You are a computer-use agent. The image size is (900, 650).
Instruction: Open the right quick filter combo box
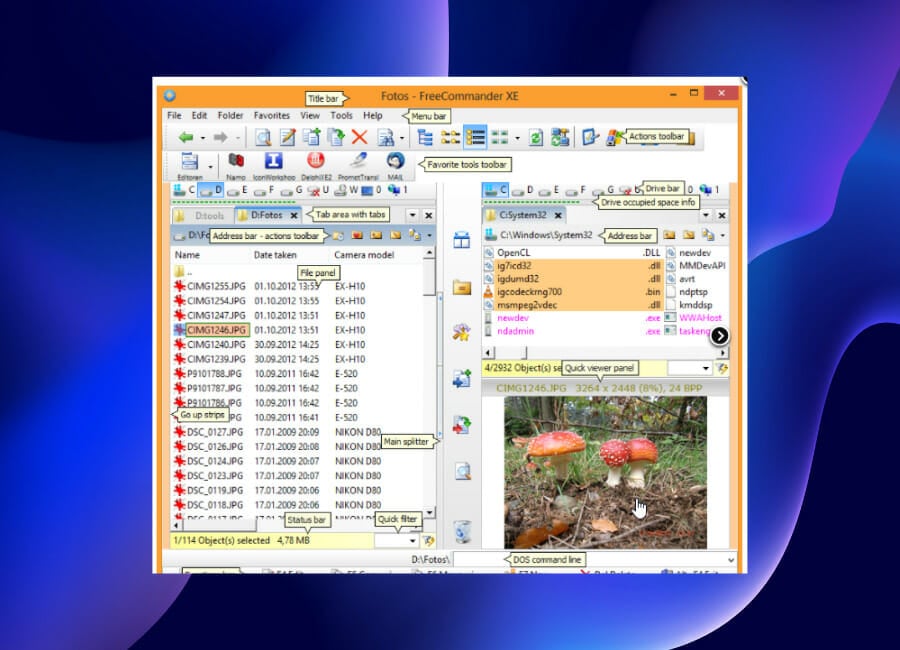point(690,368)
